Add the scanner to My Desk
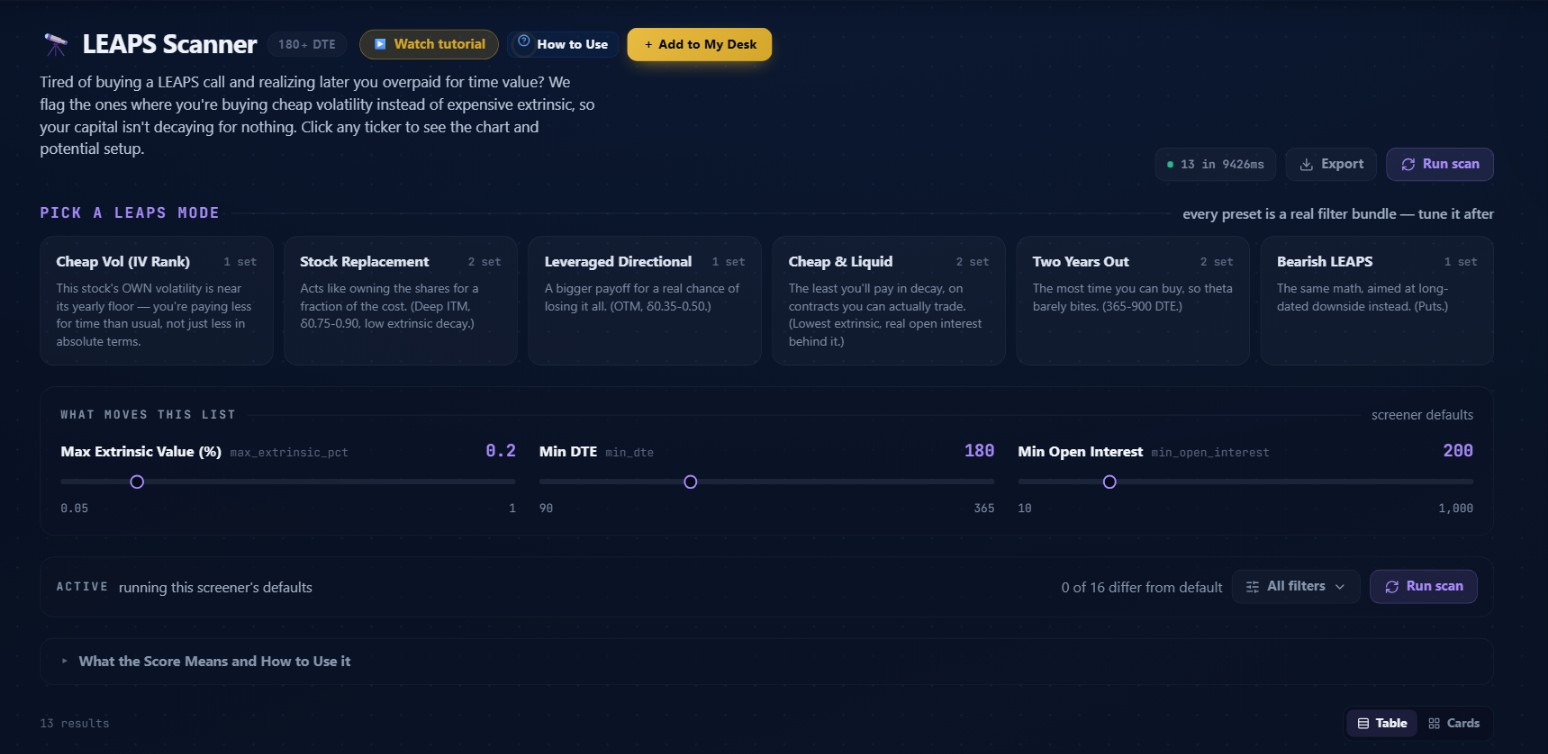 pos(699,44)
